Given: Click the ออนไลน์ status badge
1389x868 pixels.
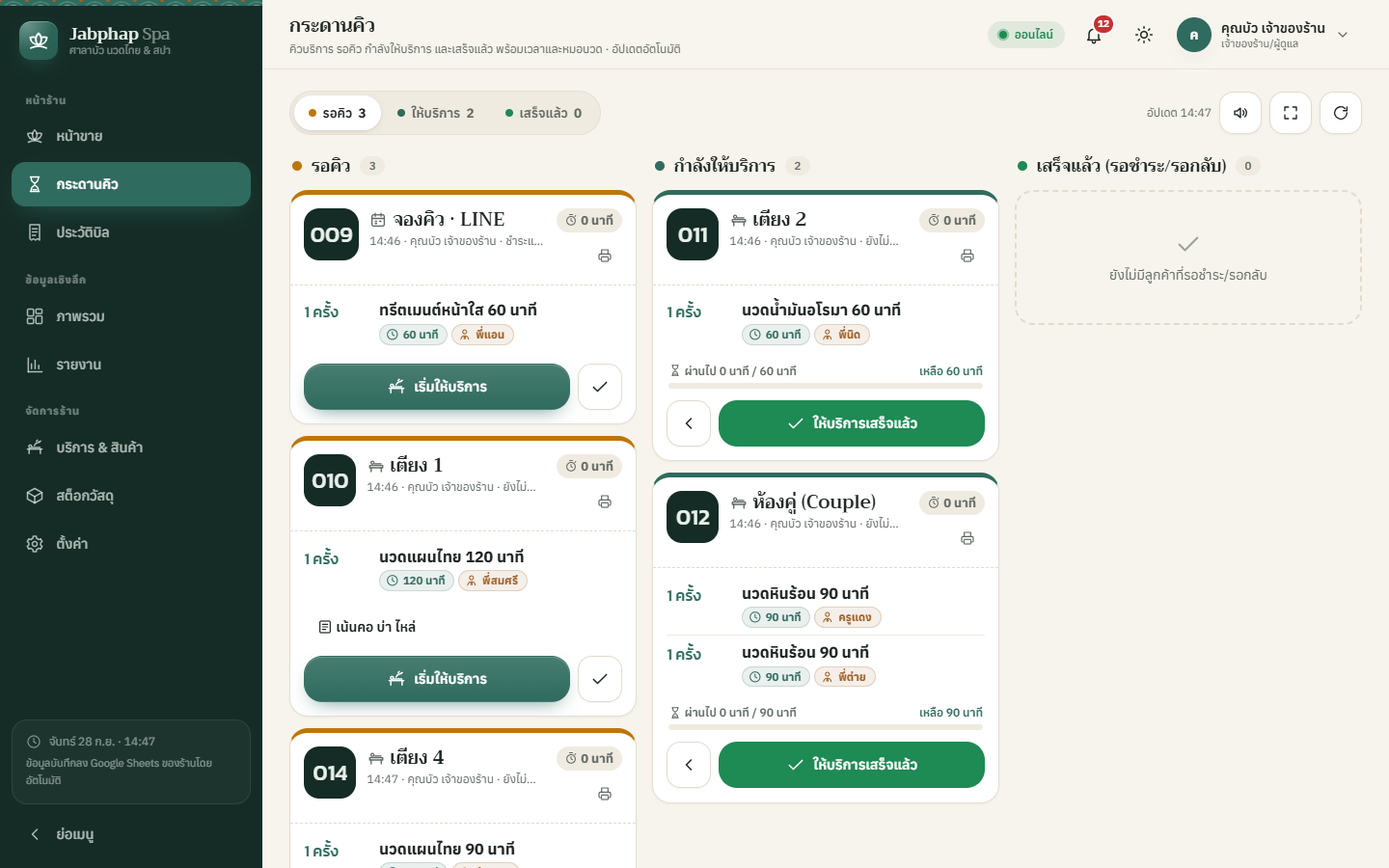Looking at the screenshot, I should [x=1026, y=35].
